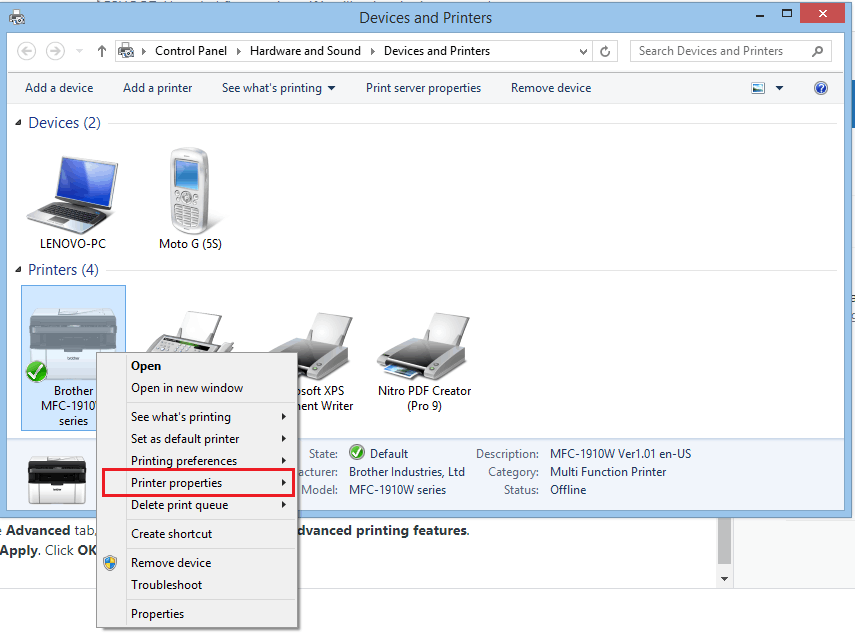Navigate to Control Panel breadcrumb
Image resolution: width=855 pixels, height=637 pixels.
(191, 51)
